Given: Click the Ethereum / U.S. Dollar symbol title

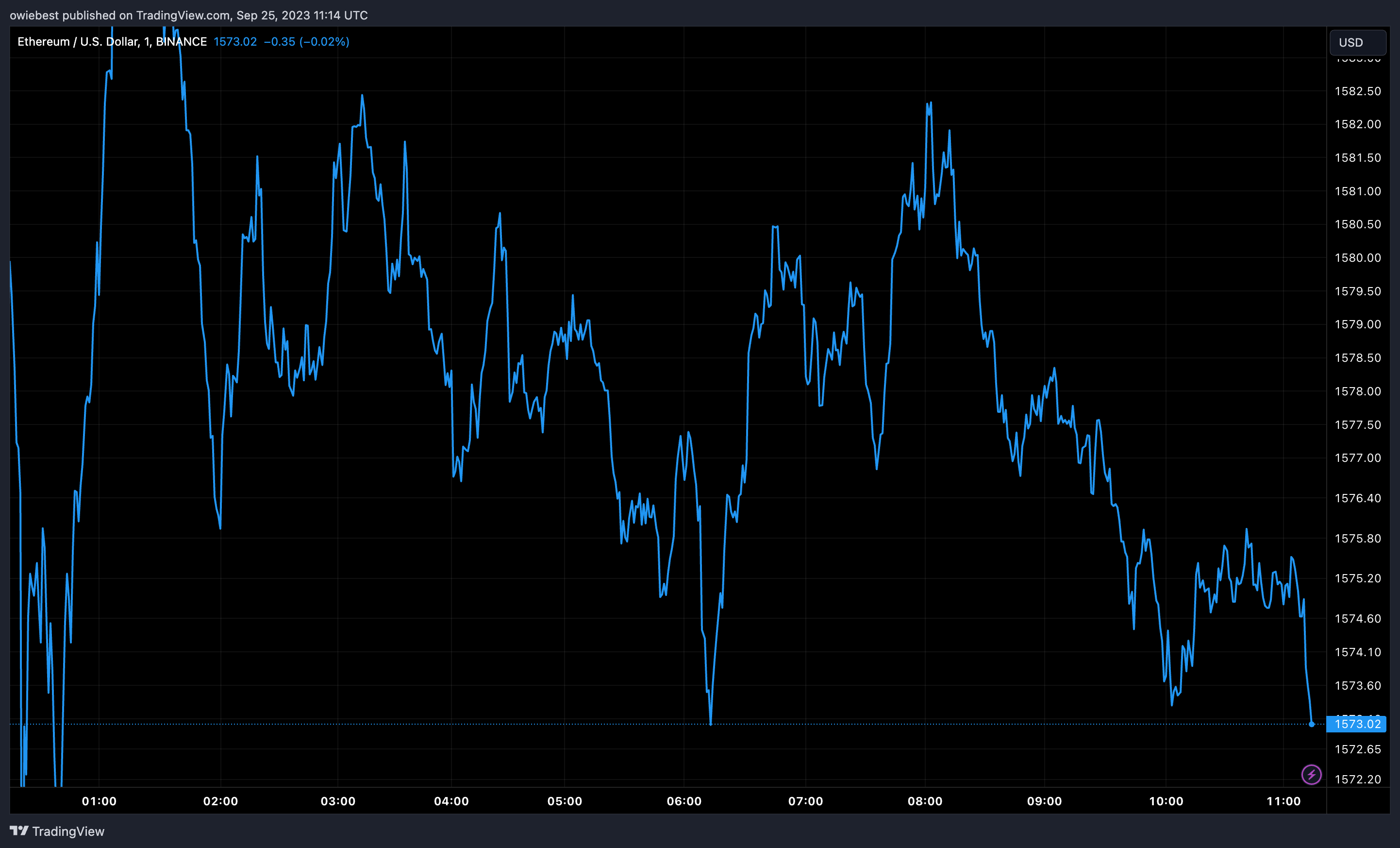Looking at the screenshot, I should click(112, 41).
